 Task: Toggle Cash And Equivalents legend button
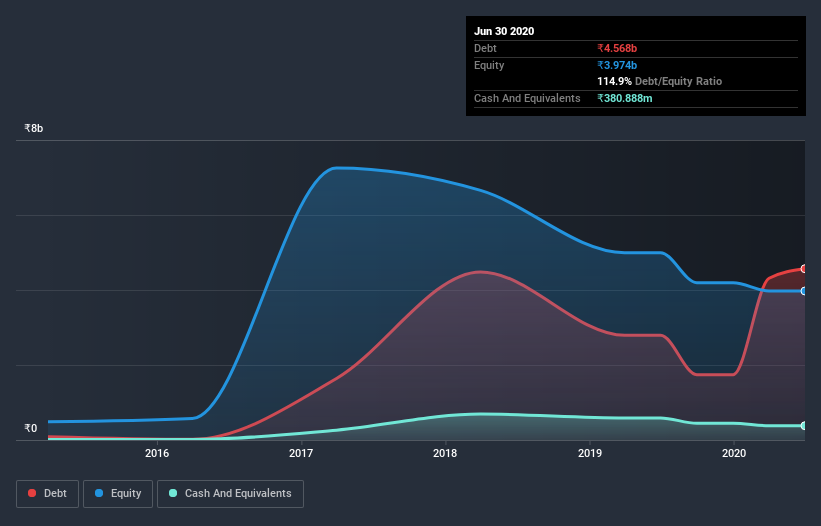[230, 494]
